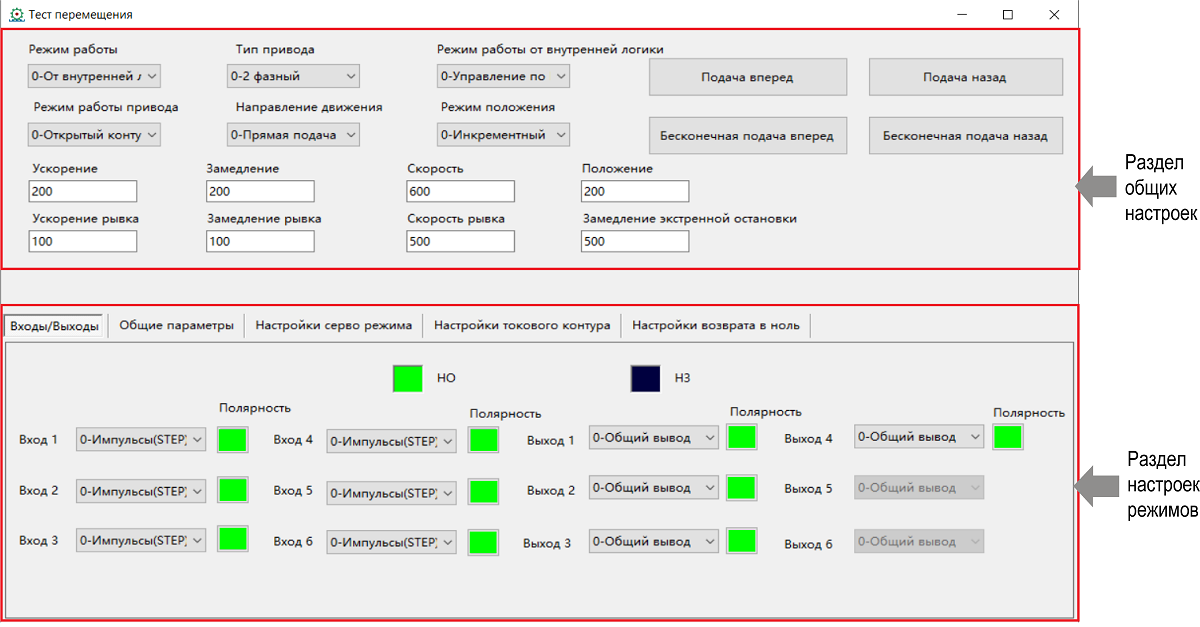Open the Режим положения dropdown
Screen dimensions: 1200x627
[503, 134]
